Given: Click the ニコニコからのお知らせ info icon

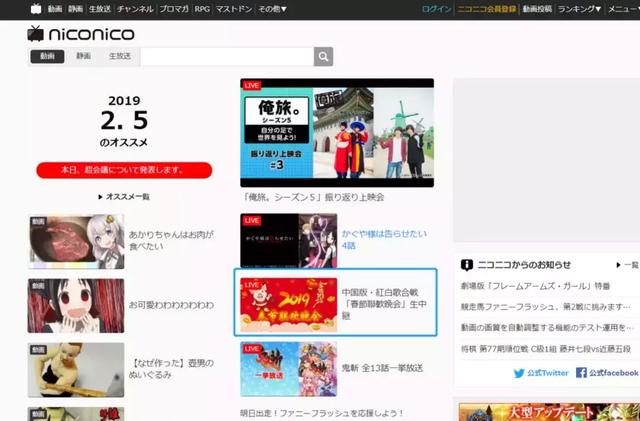Looking at the screenshot, I should click(x=467, y=265).
